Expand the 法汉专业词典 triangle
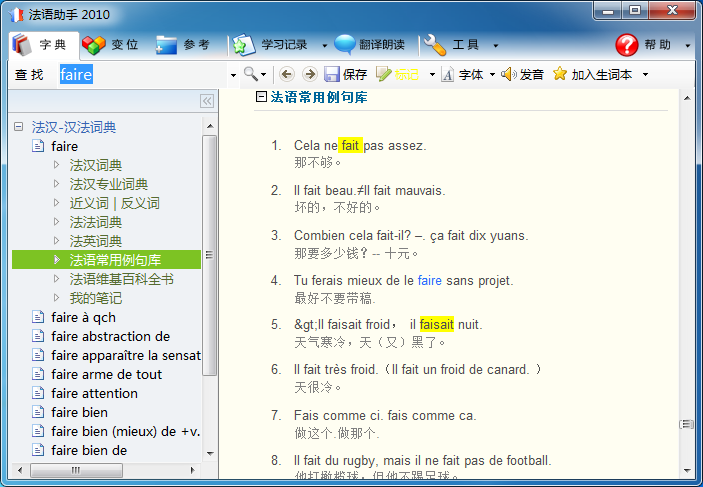 pyautogui.click(x=56, y=183)
